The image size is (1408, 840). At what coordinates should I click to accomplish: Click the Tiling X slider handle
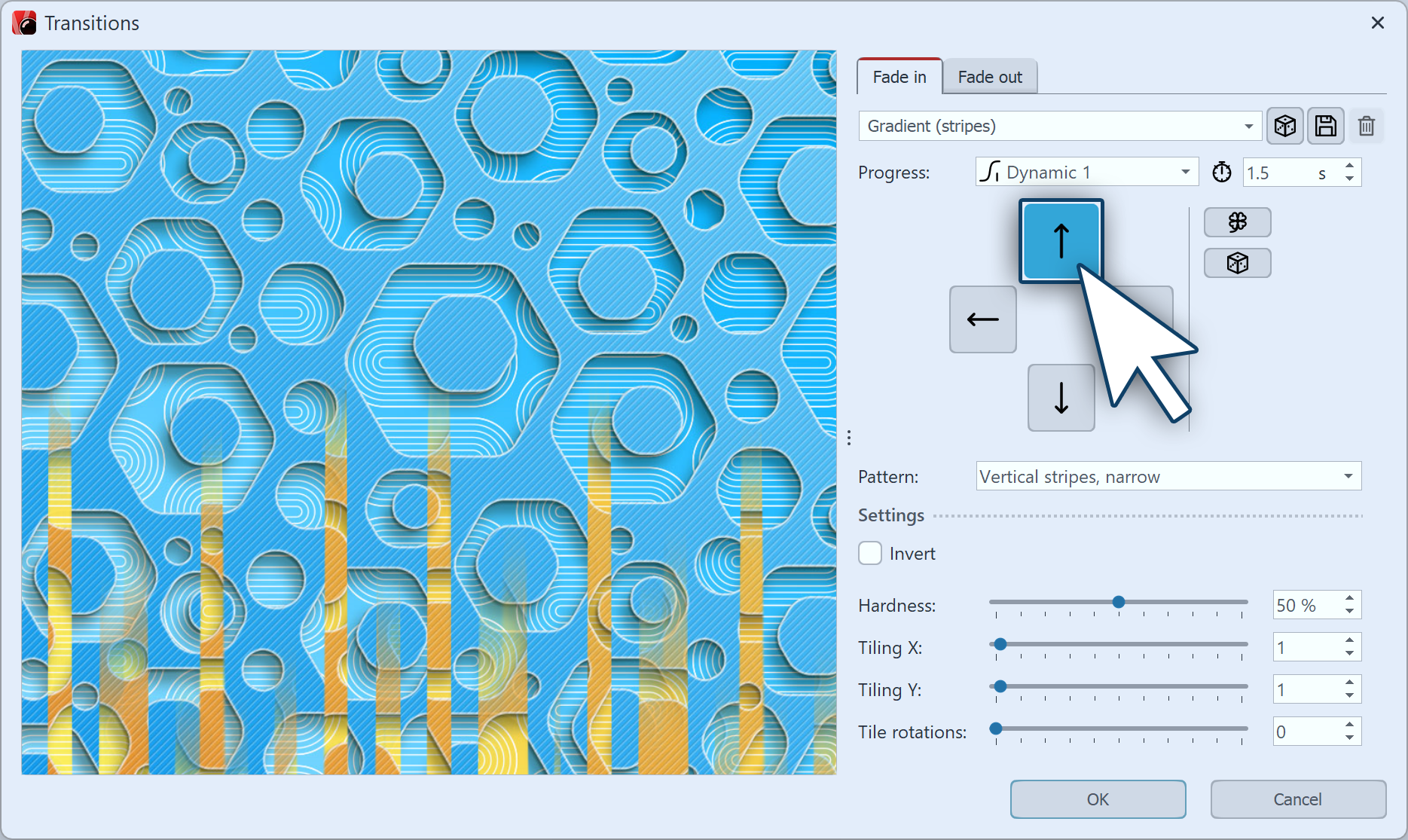click(1000, 644)
